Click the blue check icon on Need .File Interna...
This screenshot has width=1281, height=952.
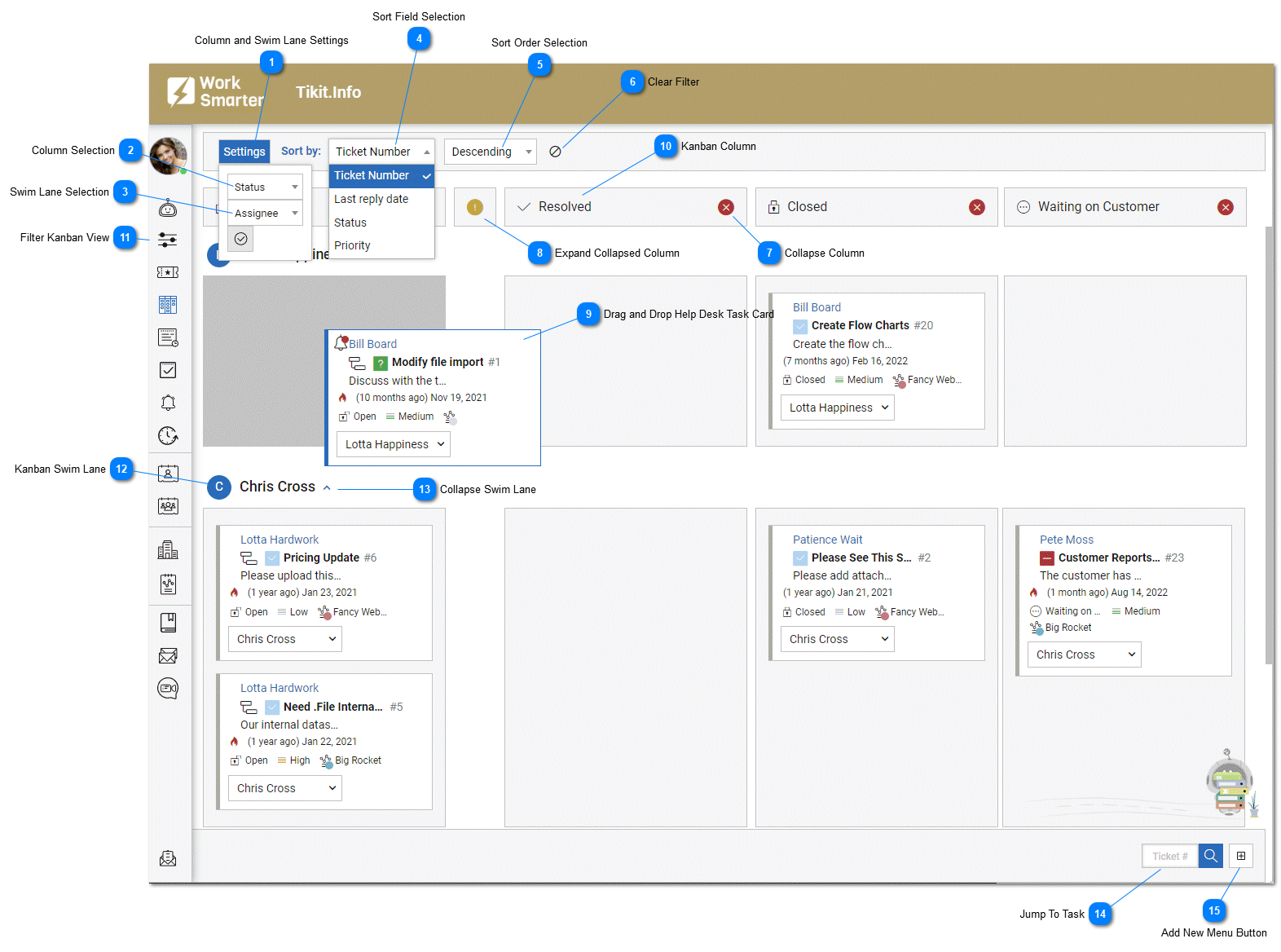tap(272, 707)
